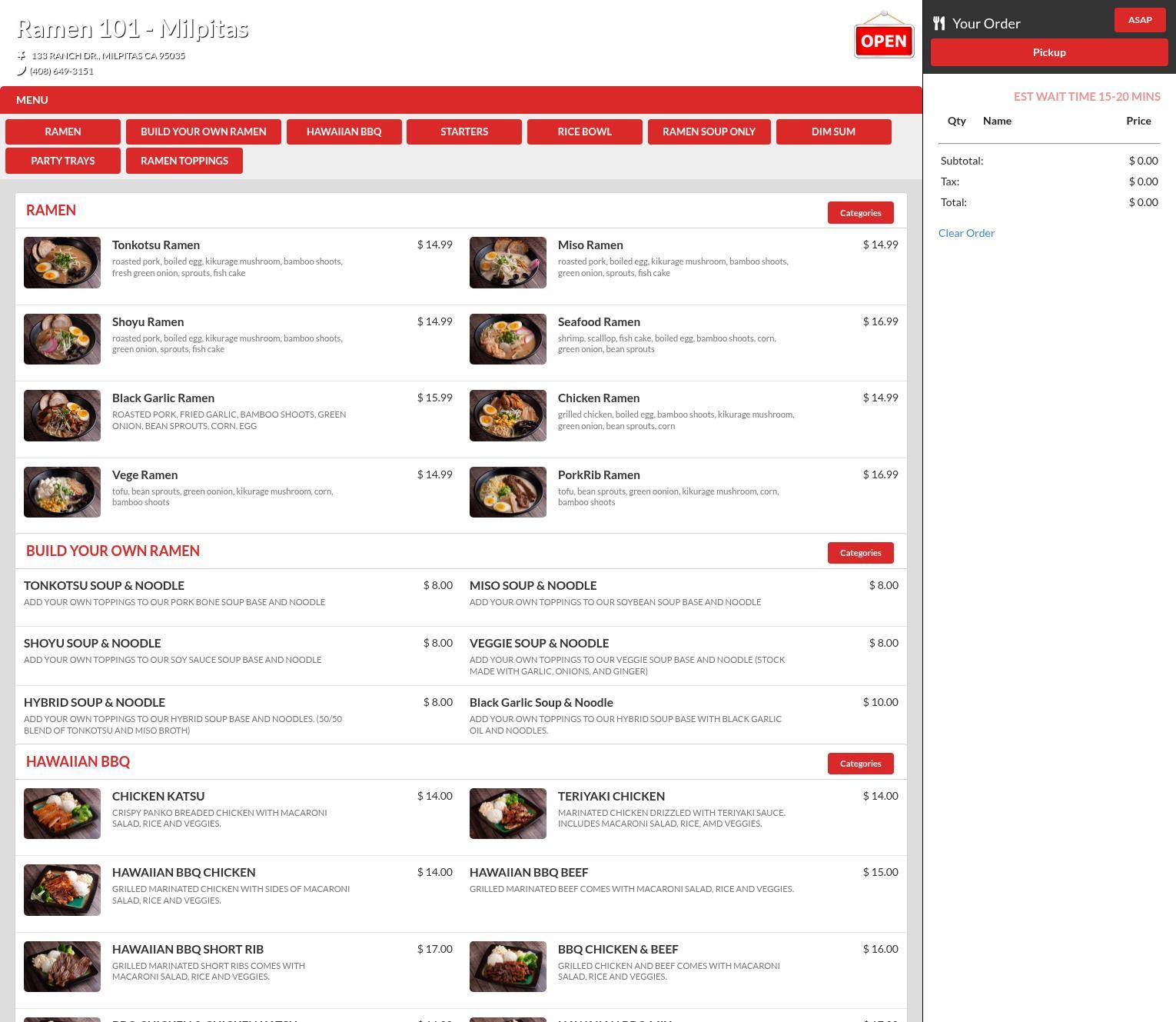Open Categories list in Hawaiian BBQ section
Viewport: 1176px width, 1022px height.
(860, 764)
